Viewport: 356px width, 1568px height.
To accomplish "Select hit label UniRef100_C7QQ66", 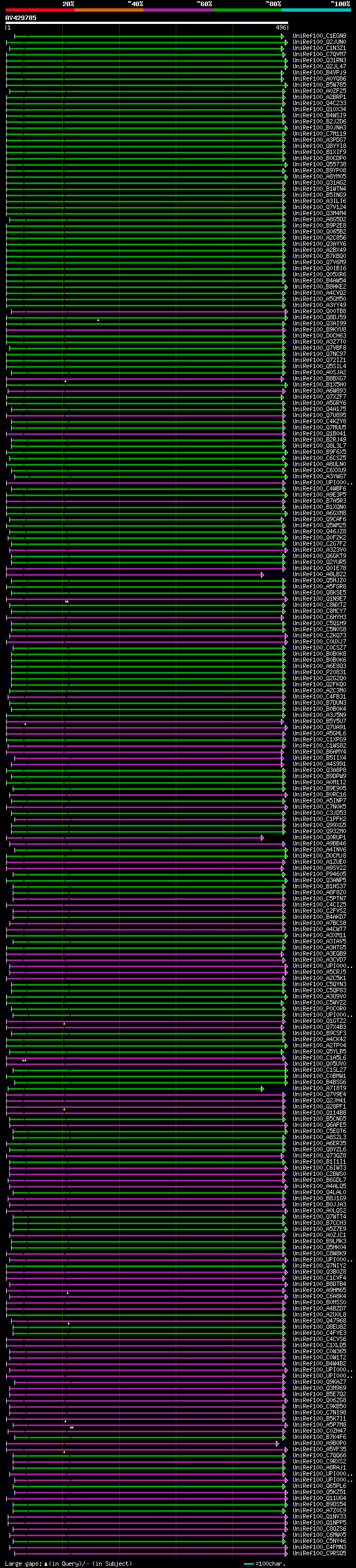I will tap(319, 1456).
